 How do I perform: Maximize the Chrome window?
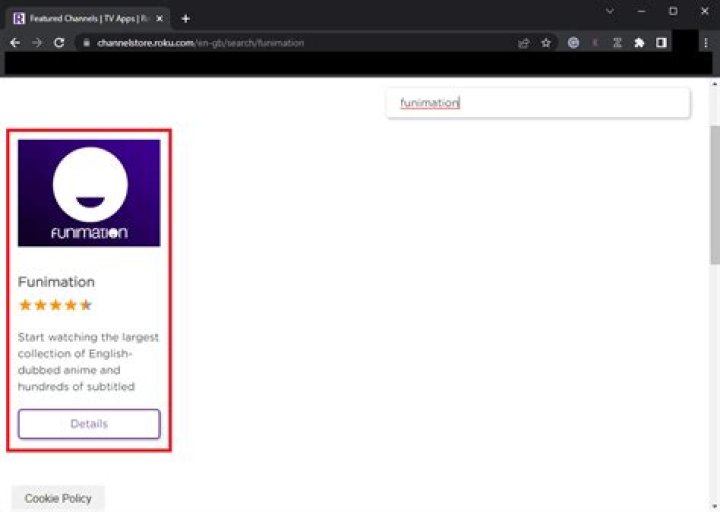pyautogui.click(x=673, y=11)
